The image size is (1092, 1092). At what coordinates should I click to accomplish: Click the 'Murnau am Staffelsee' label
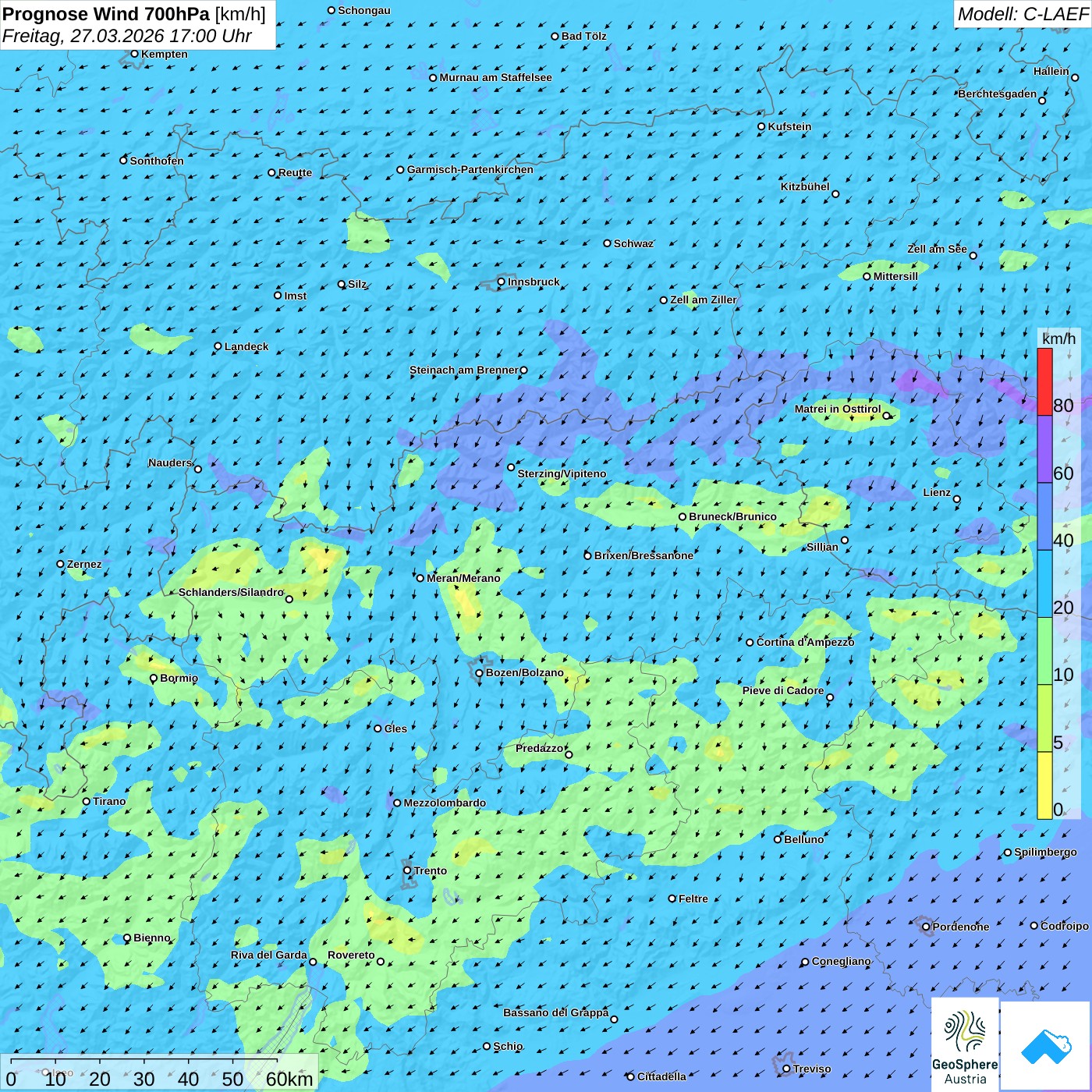point(495,77)
